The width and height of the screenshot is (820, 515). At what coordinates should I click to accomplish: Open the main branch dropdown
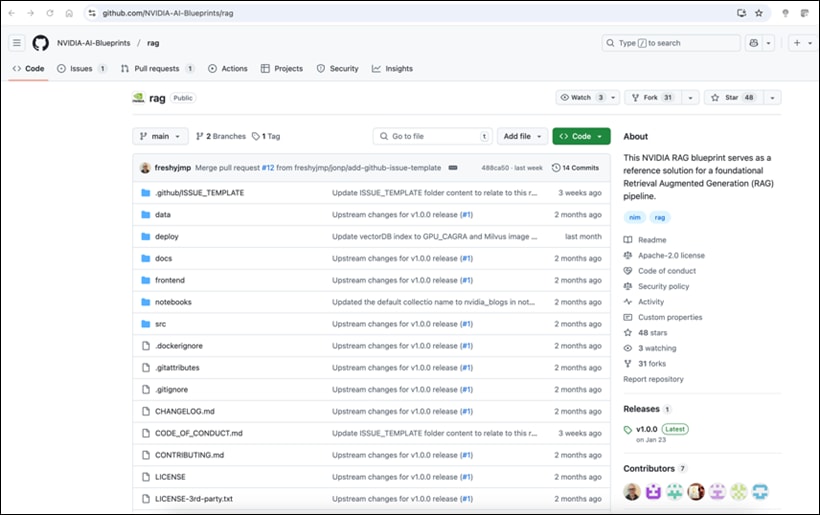160,136
